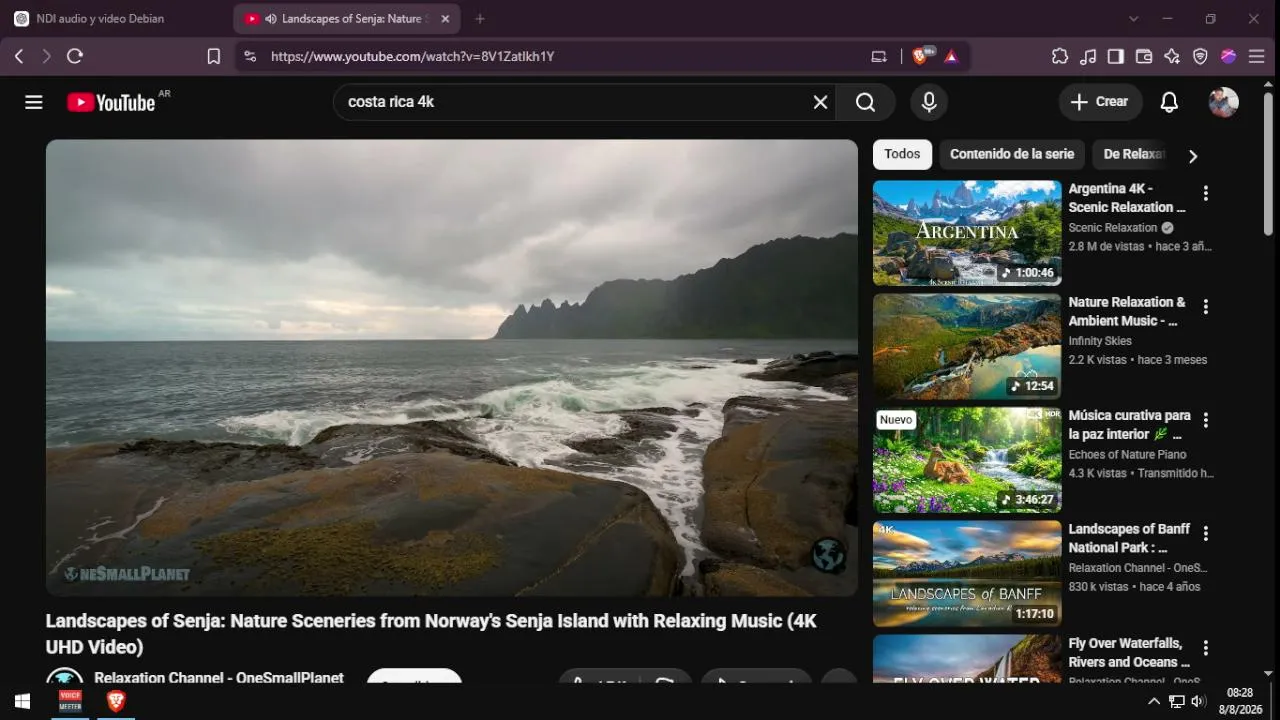
Task: Open the browser extensions puzzle icon
Action: 1060,57
